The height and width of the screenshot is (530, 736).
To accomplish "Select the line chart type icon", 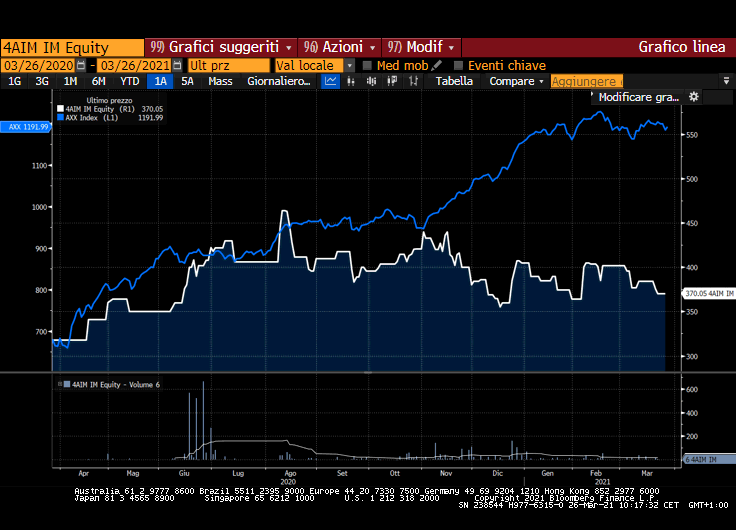I will pos(330,81).
